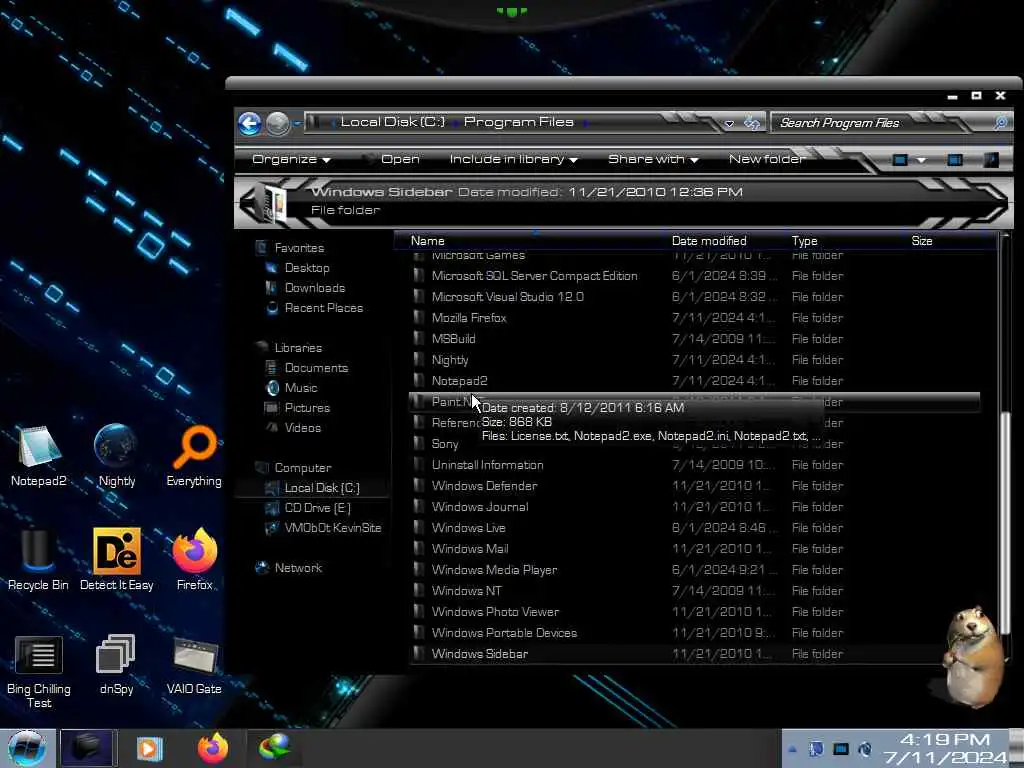Select Libraries in the navigation pane
Viewport: 1024px width, 768px height.
click(298, 348)
